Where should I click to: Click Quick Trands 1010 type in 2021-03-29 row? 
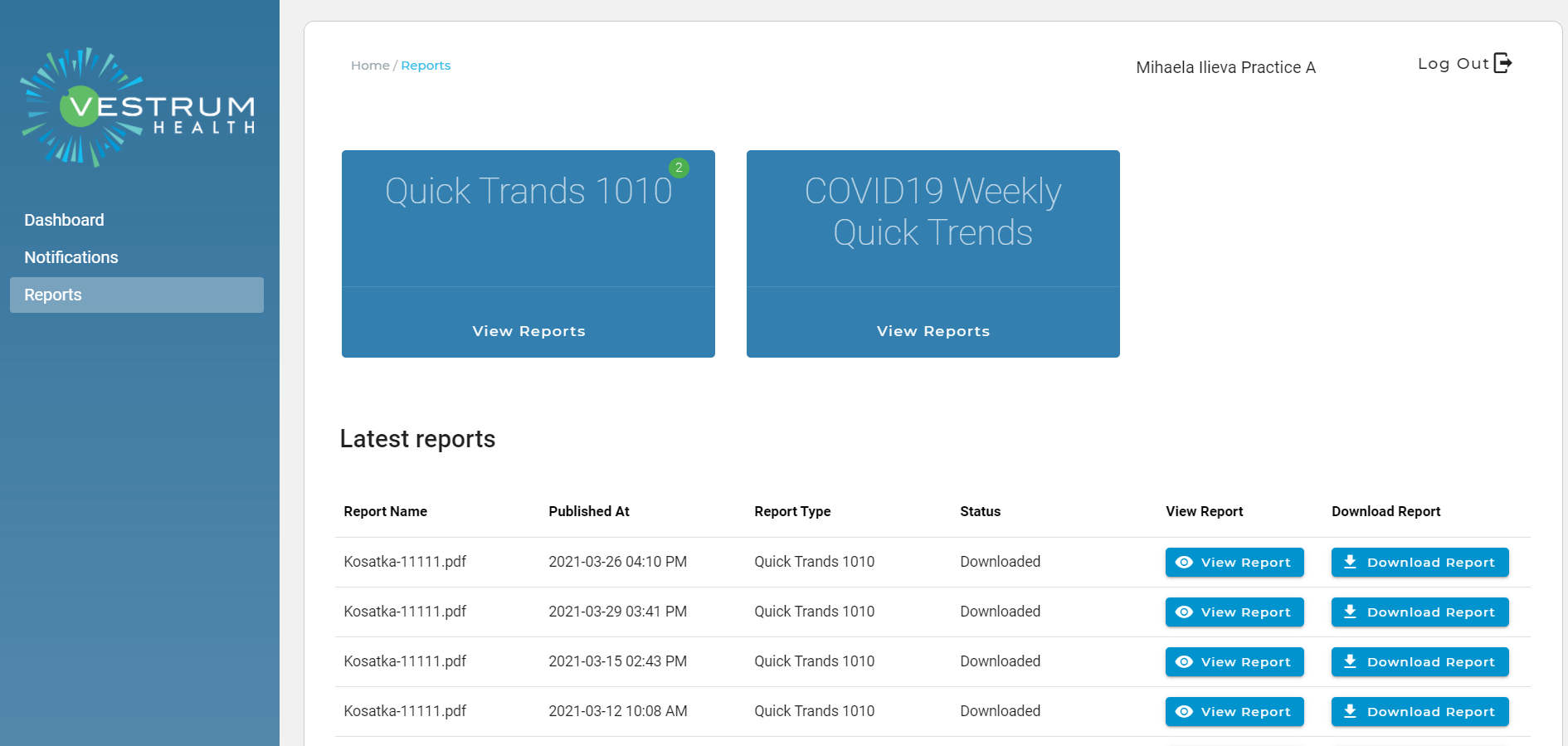pyautogui.click(x=815, y=612)
